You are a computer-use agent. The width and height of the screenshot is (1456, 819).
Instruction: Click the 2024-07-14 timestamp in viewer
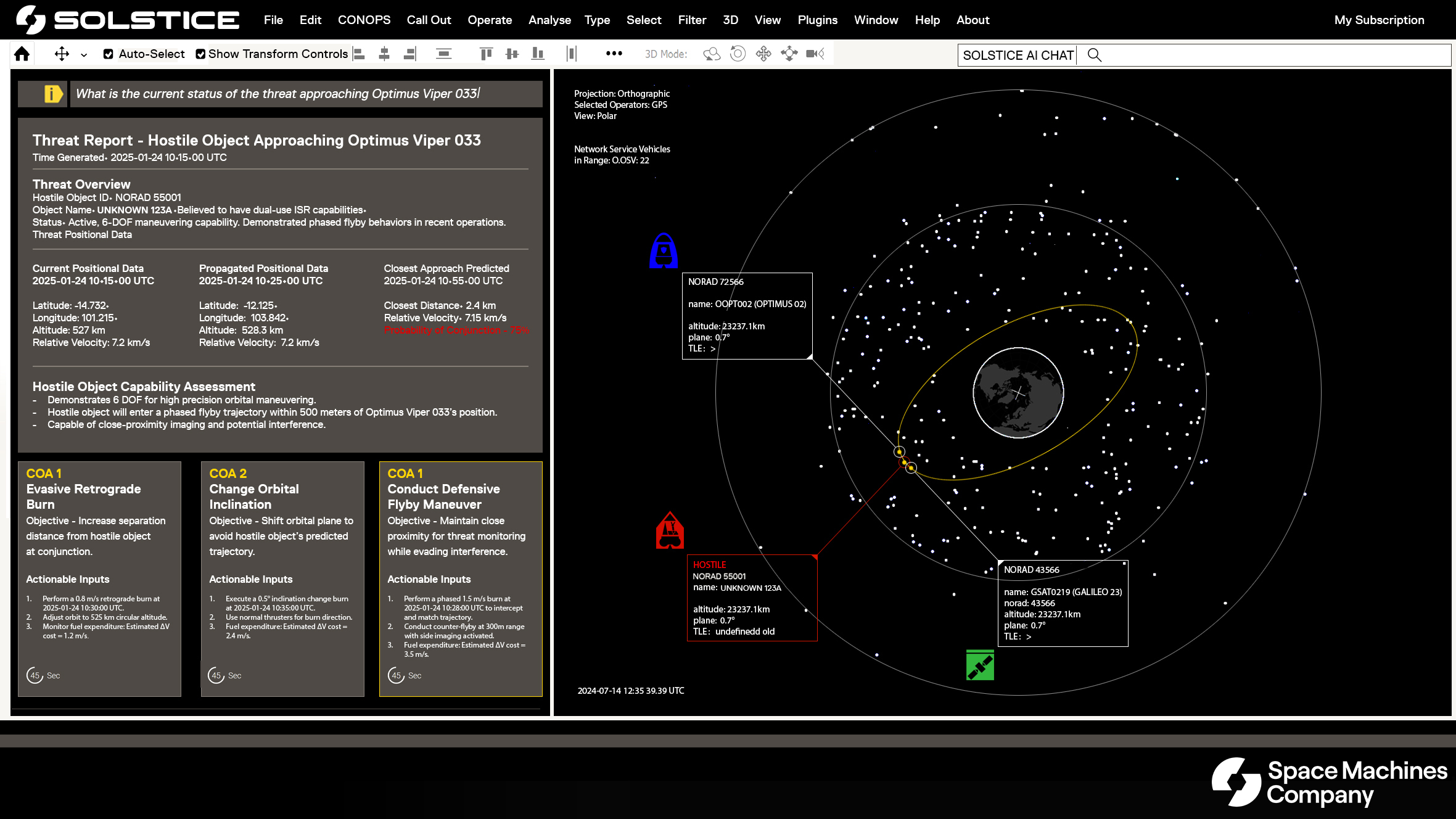pyautogui.click(x=631, y=691)
